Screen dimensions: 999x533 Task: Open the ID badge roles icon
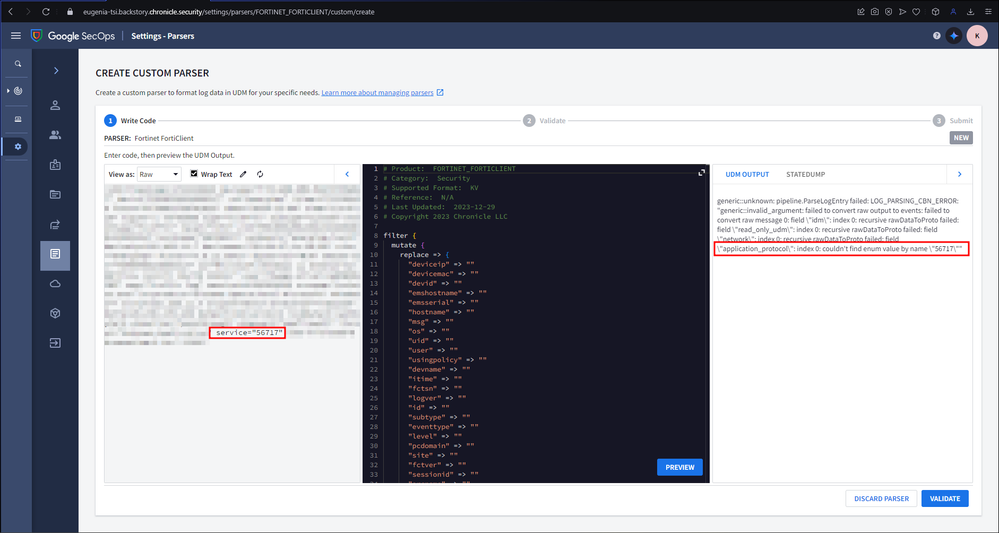coord(55,165)
